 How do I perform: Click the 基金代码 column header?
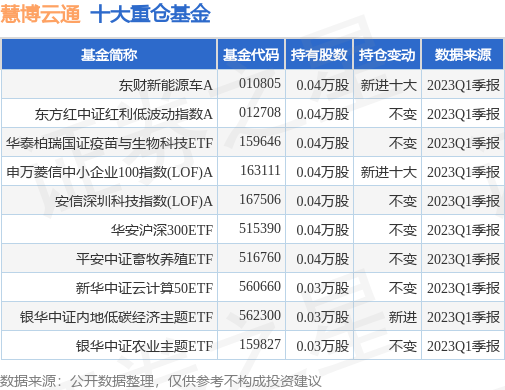(251, 55)
